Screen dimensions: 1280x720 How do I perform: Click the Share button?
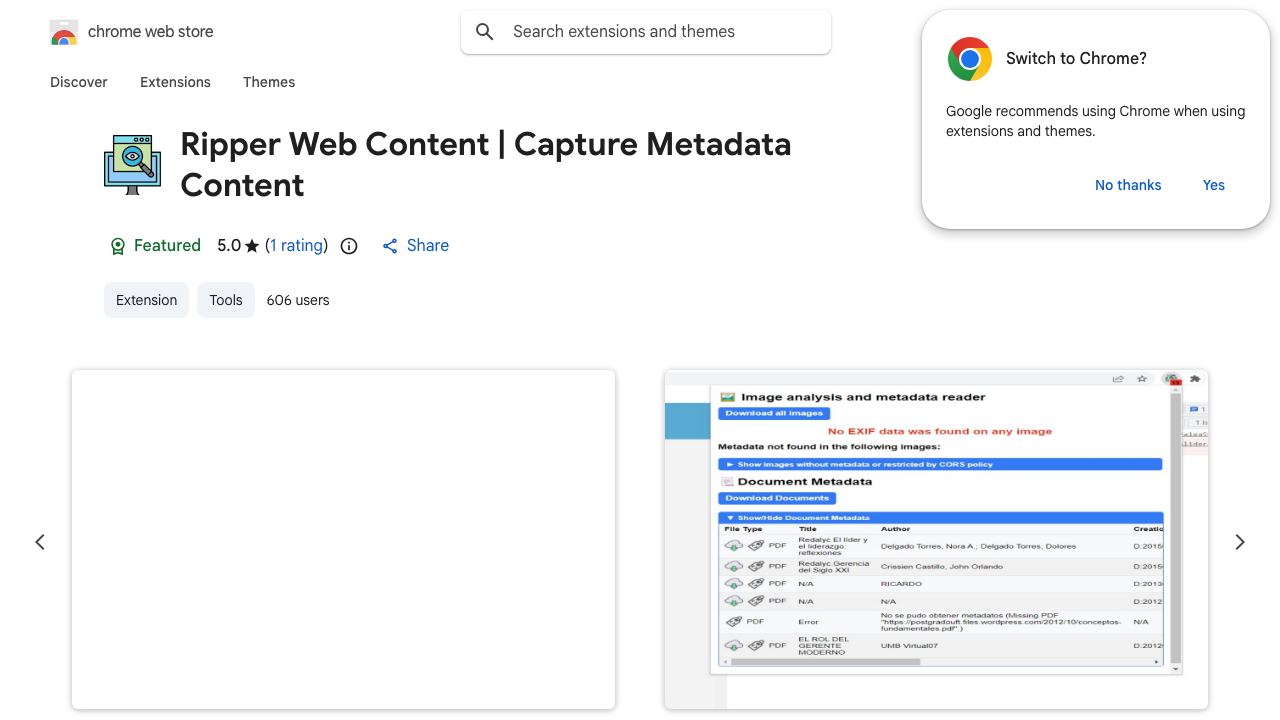[415, 246]
